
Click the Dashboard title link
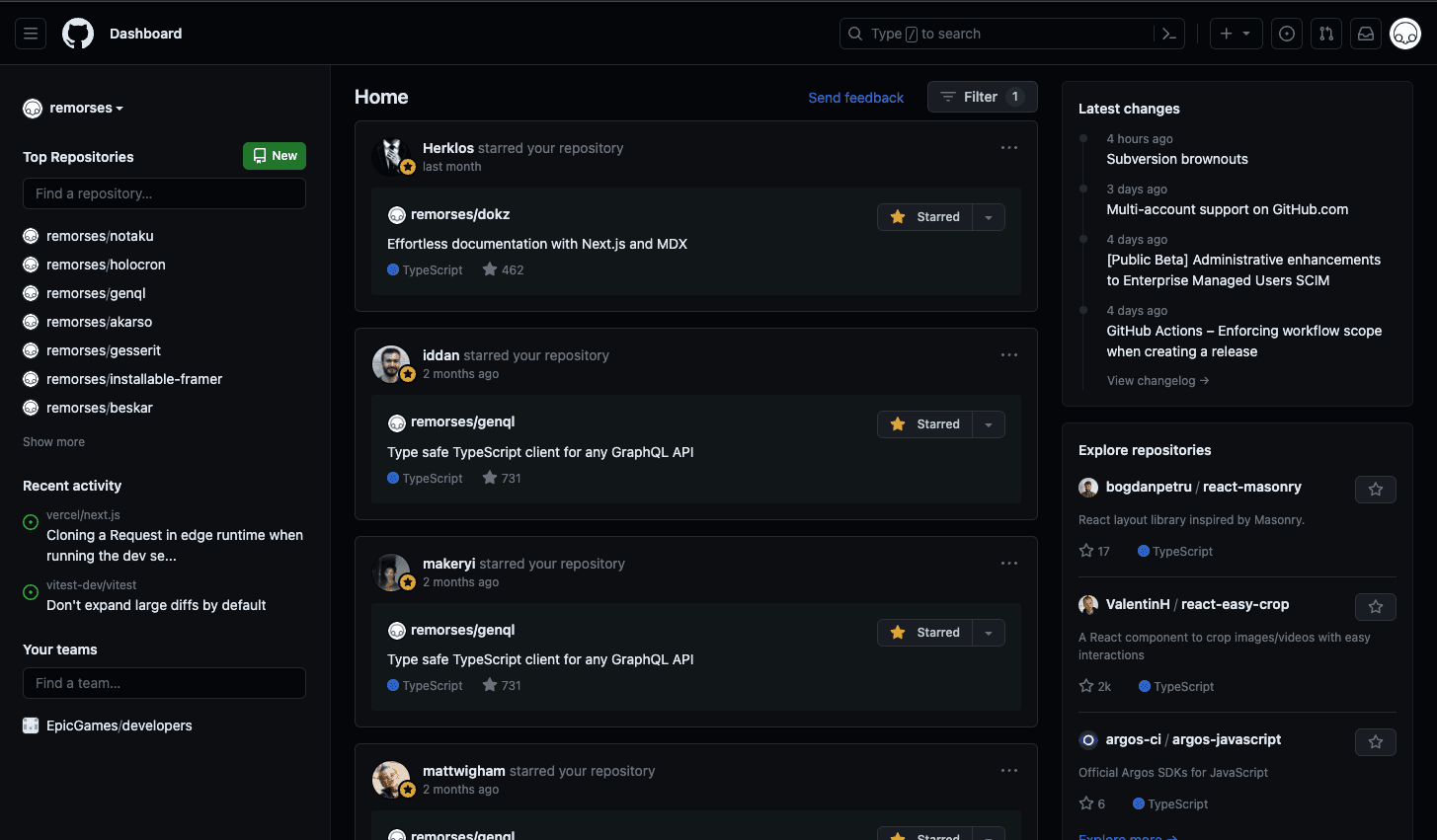(146, 34)
